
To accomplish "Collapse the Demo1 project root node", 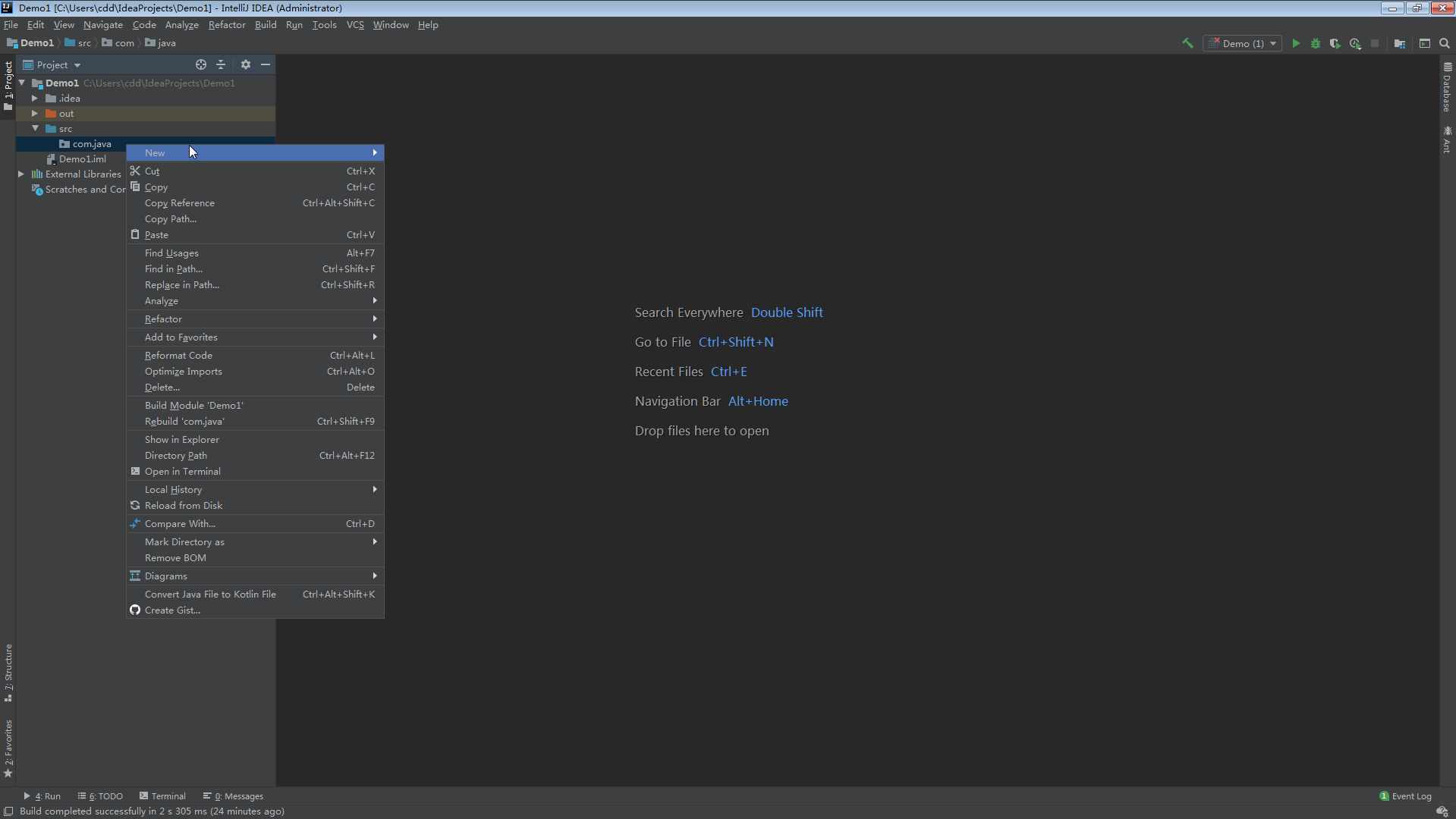I will [22, 83].
